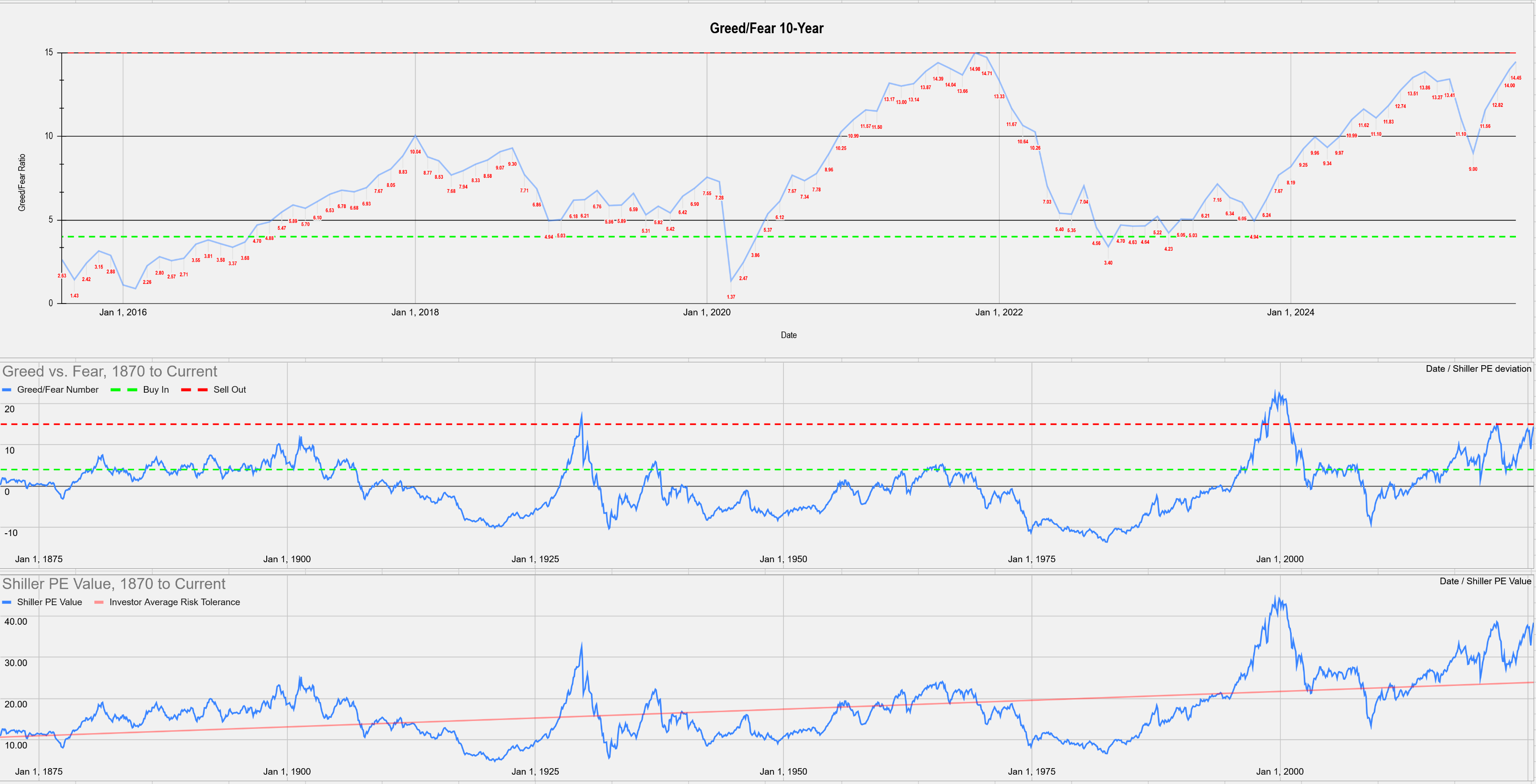Toggle the "Buy In" legend entry
Screen dimensions: 1536x784
coord(140,389)
